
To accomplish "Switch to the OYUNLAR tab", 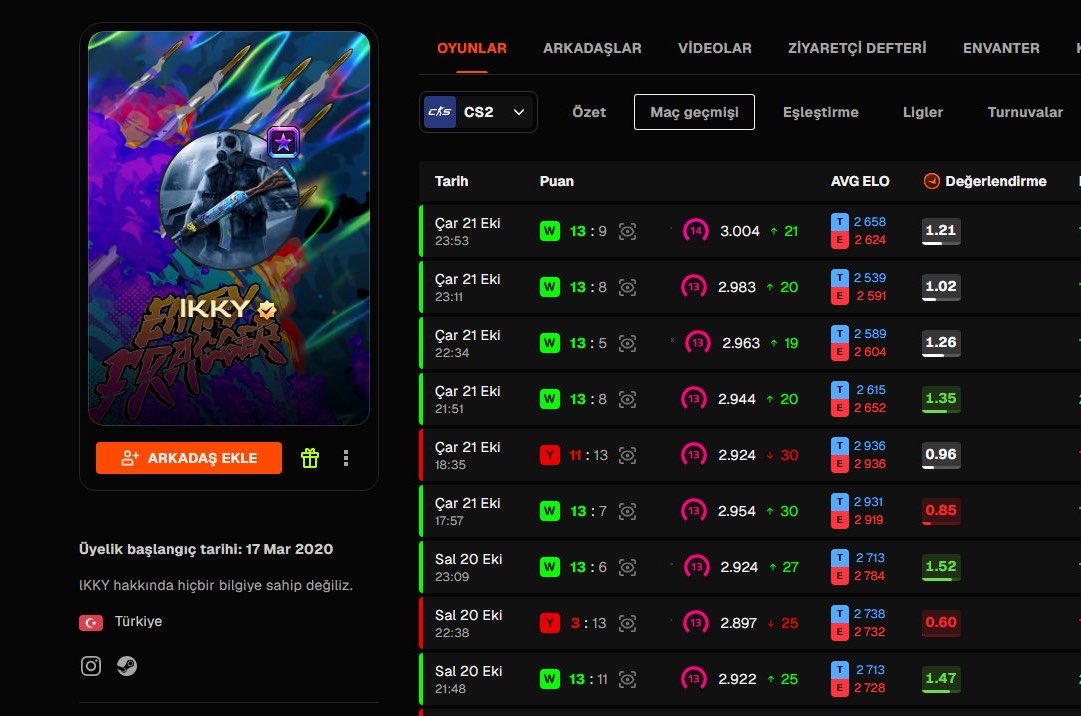I will pyautogui.click(x=472, y=48).
